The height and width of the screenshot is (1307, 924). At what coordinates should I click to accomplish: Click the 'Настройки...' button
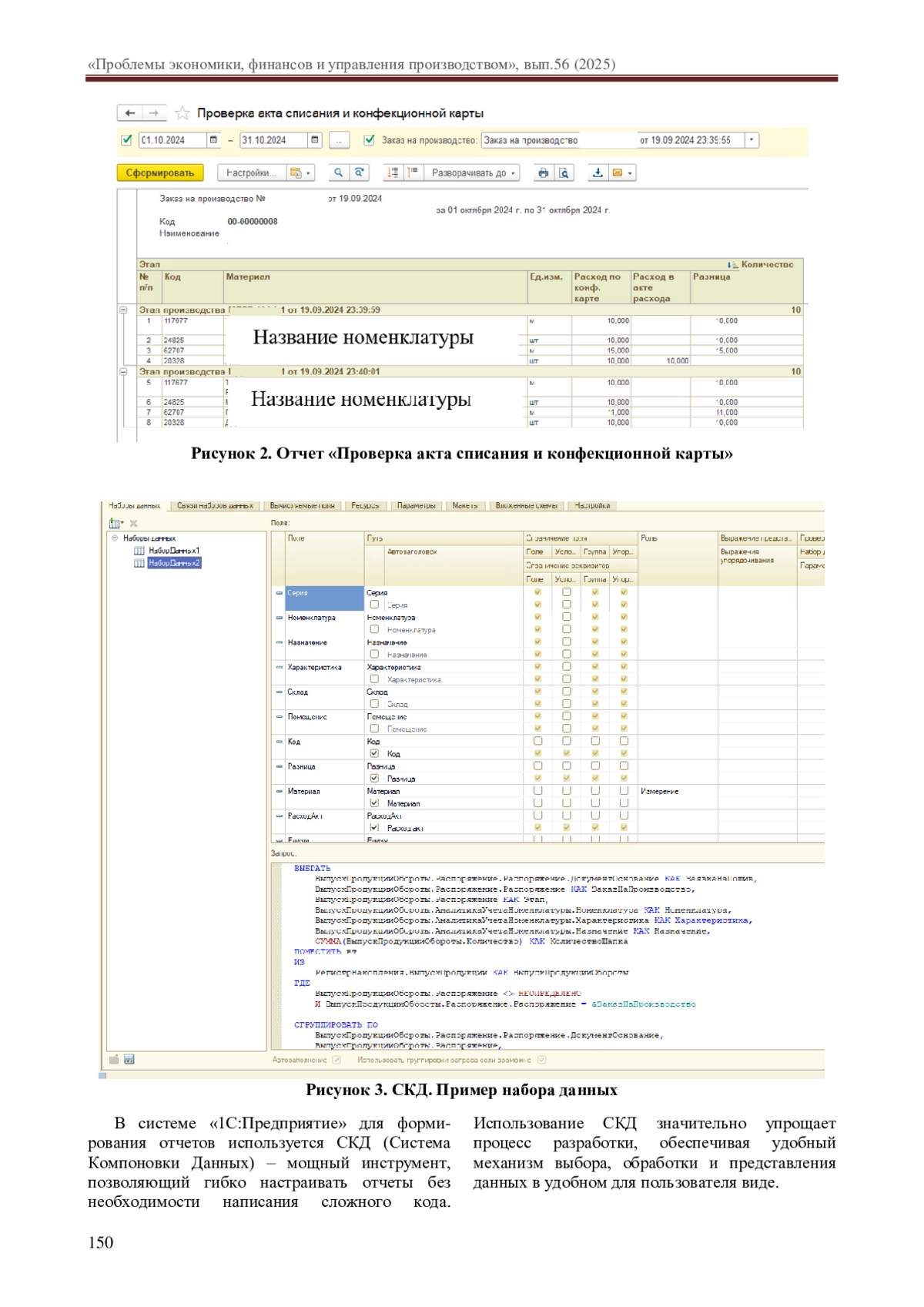click(250, 173)
